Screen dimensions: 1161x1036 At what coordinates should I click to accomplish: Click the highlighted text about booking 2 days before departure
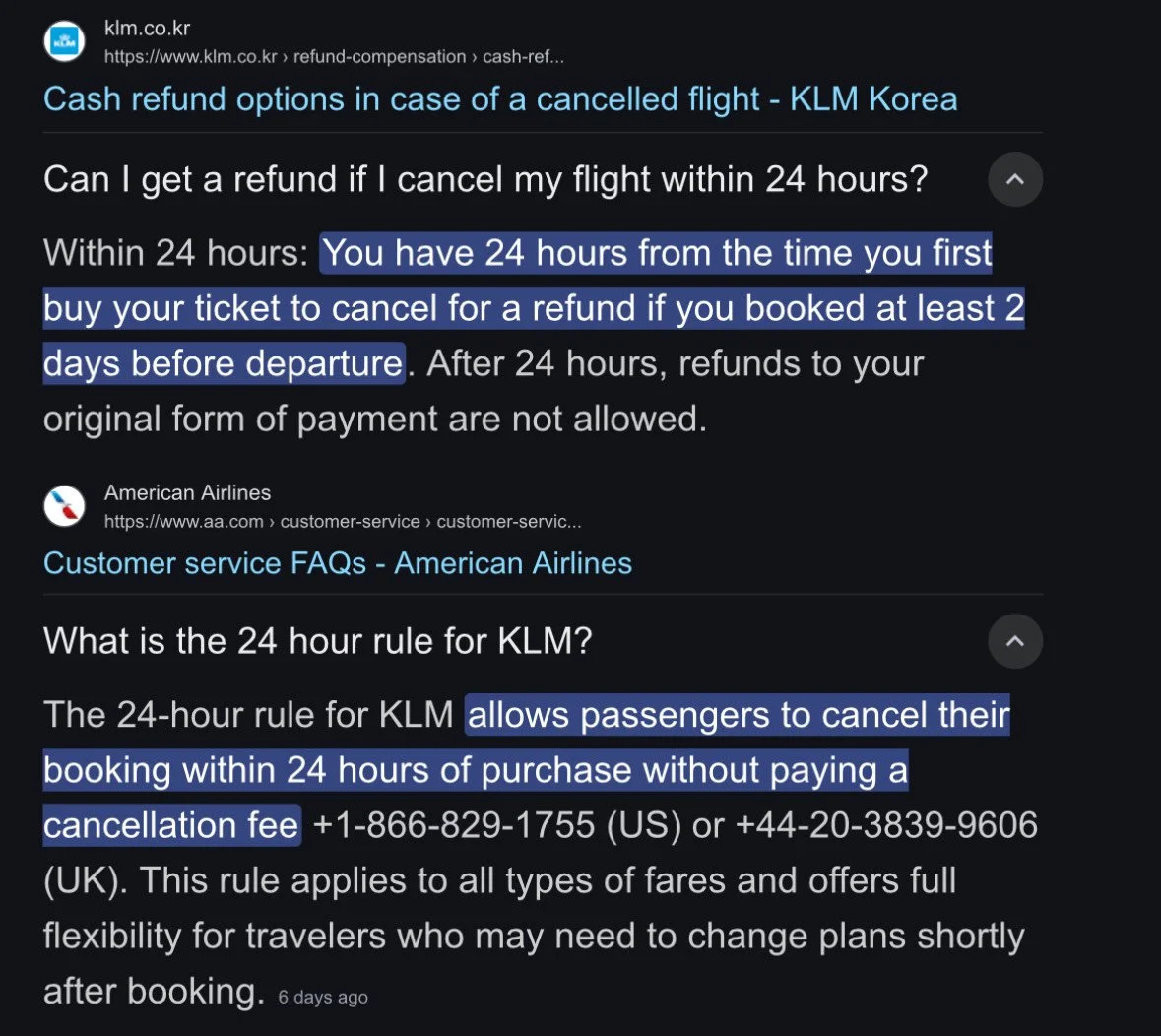(x=533, y=309)
